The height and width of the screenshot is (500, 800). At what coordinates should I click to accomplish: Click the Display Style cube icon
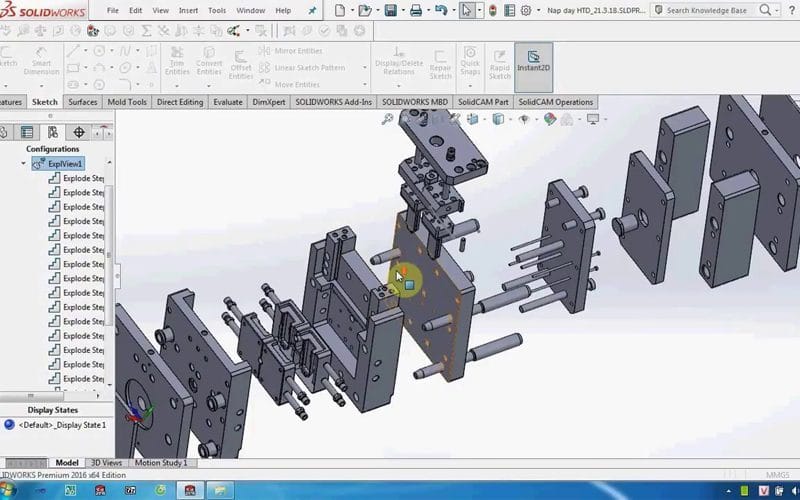coord(498,119)
